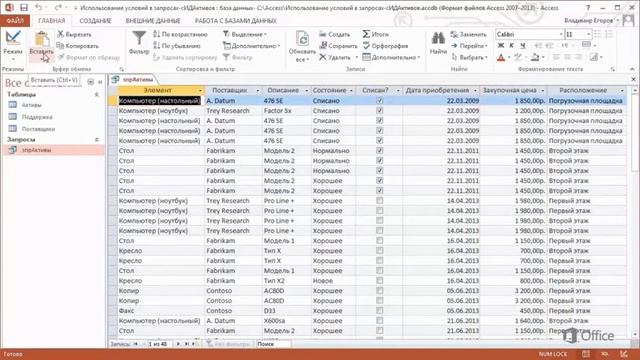
Task: Toggle the small Фильтр apply-filter button
Action: pyautogui.click(x=238, y=57)
